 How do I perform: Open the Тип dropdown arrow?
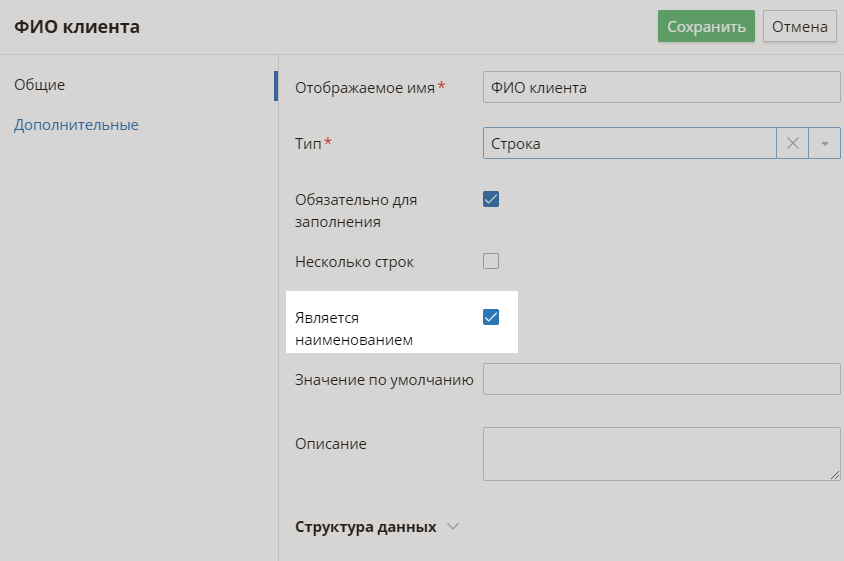824,144
